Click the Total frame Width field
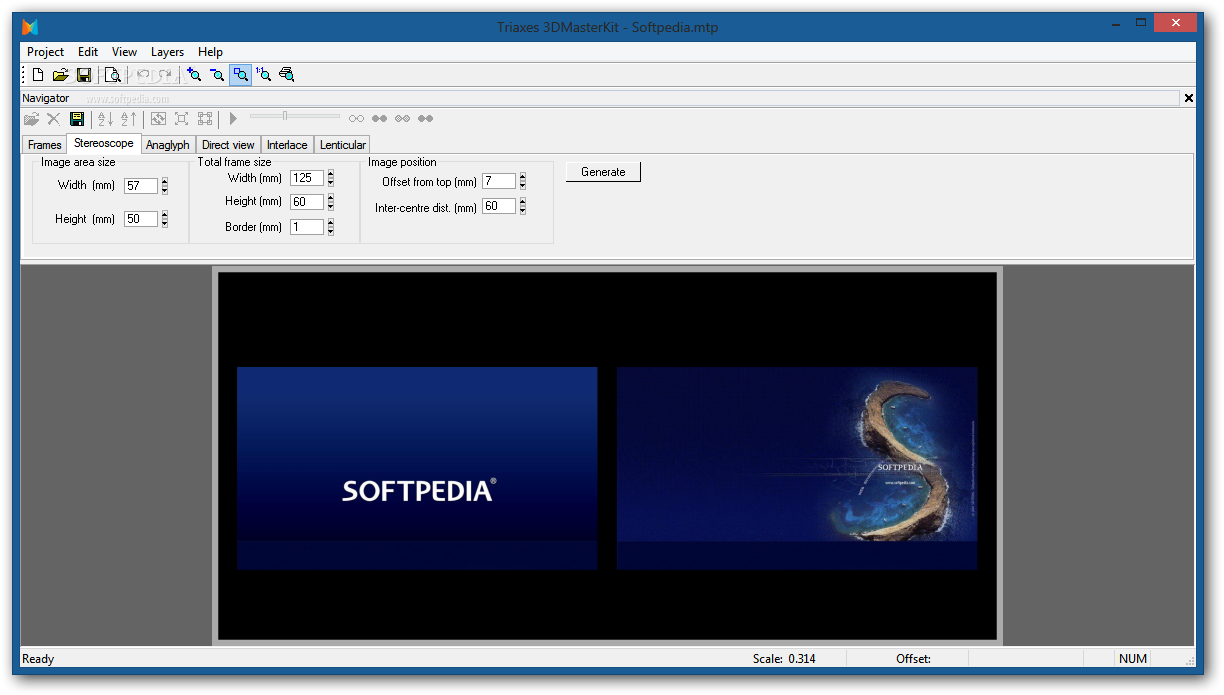This screenshot has height=695, width=1224. tap(307, 178)
